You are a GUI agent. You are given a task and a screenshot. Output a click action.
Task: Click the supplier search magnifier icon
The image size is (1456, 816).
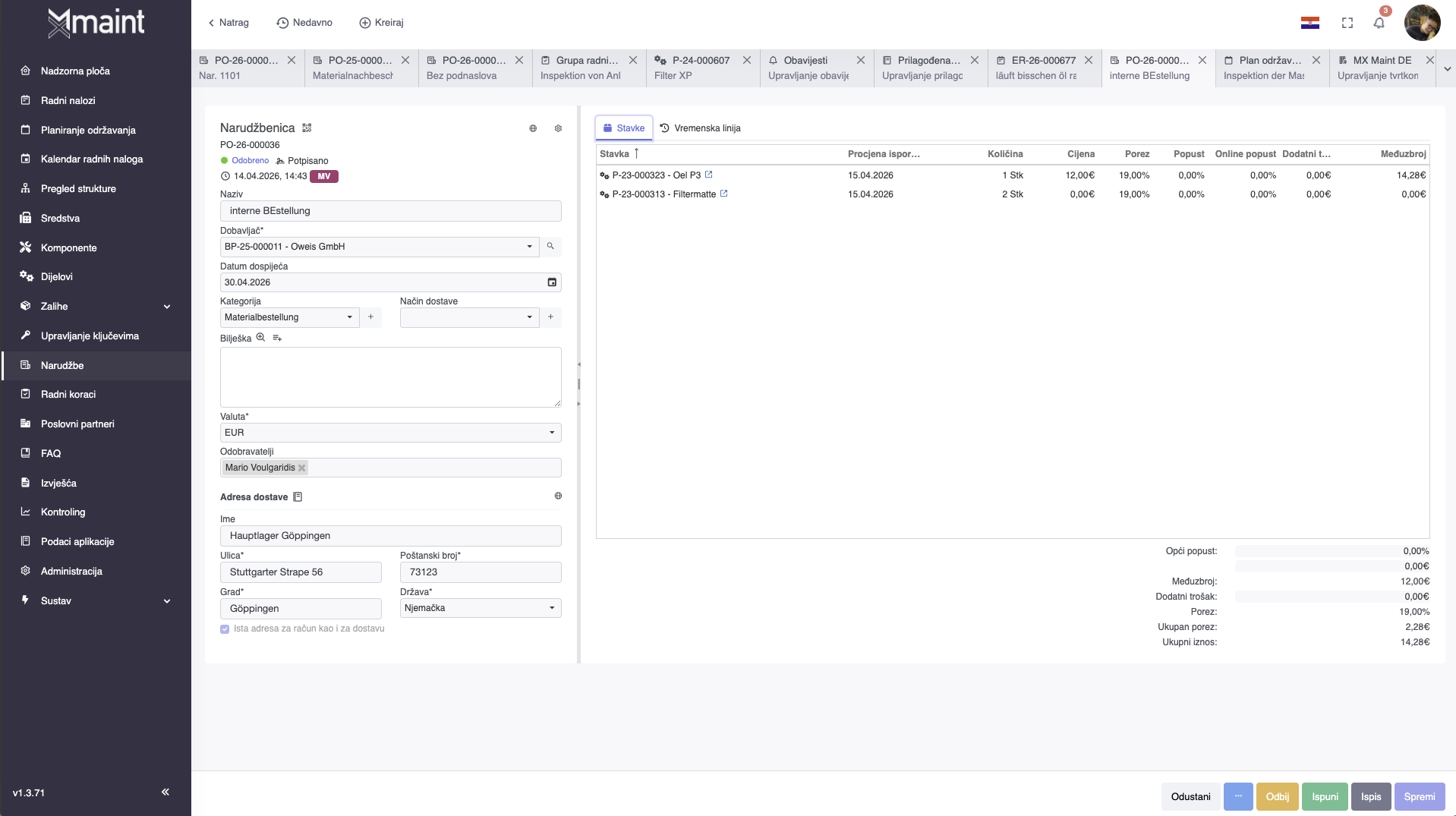click(550, 246)
